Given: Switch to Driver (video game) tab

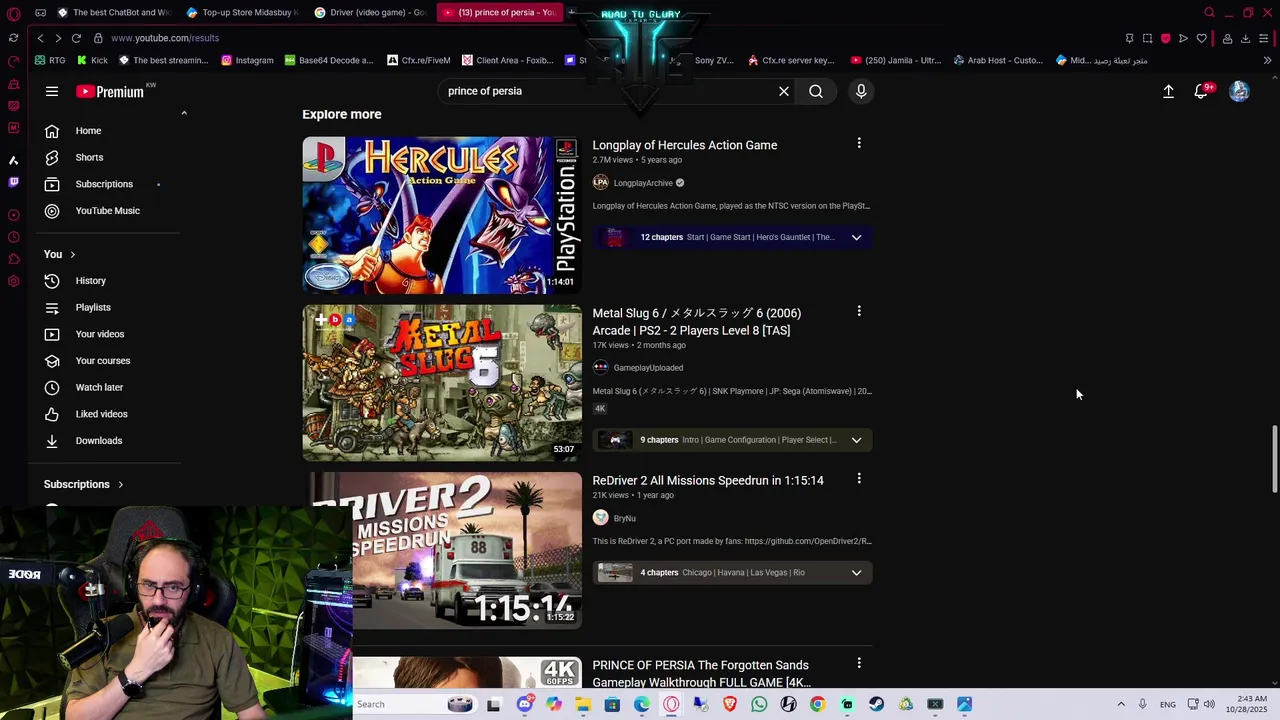Looking at the screenshot, I should tap(369, 12).
